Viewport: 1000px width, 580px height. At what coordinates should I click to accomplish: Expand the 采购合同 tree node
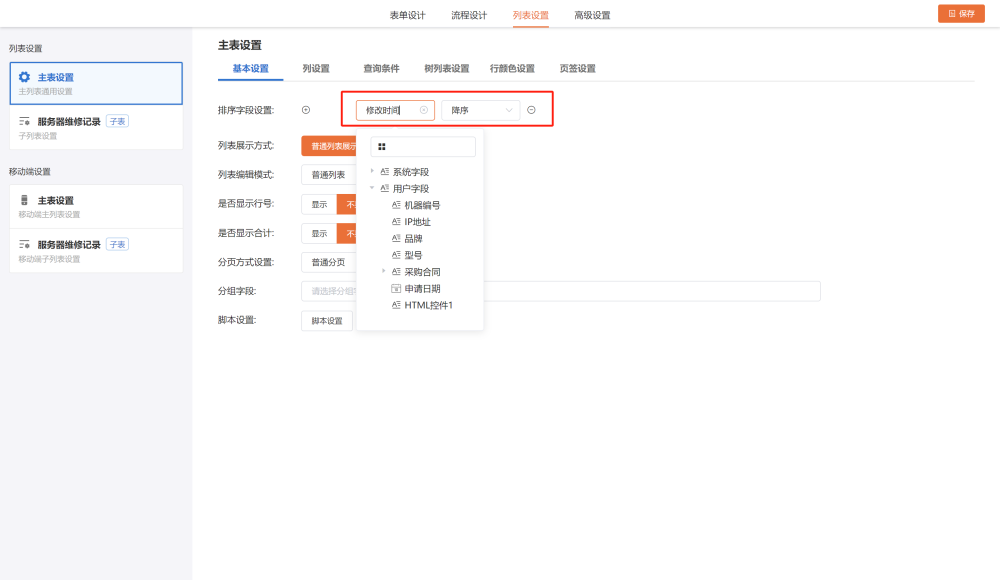[384, 271]
